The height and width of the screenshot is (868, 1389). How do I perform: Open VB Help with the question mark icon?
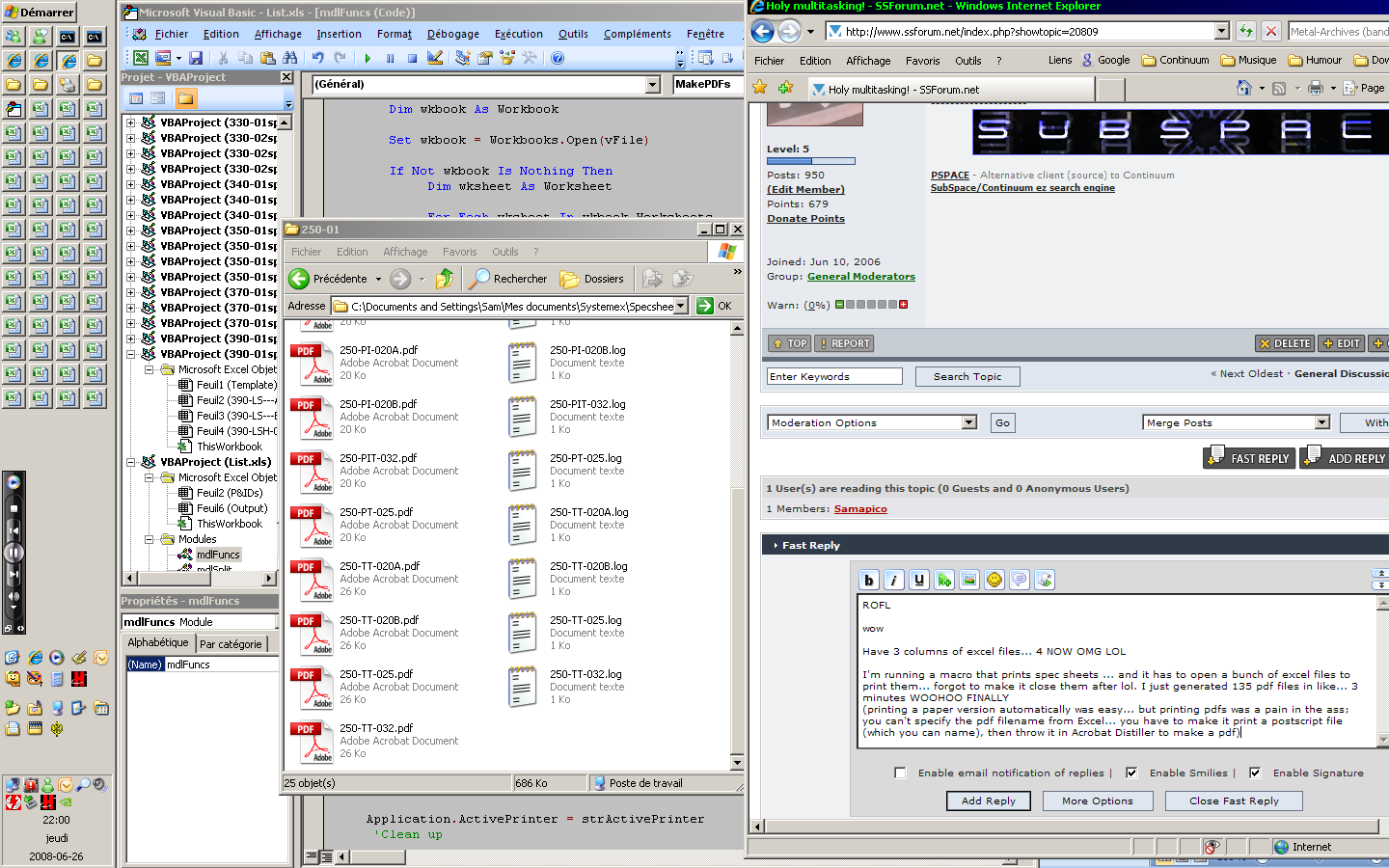558,58
